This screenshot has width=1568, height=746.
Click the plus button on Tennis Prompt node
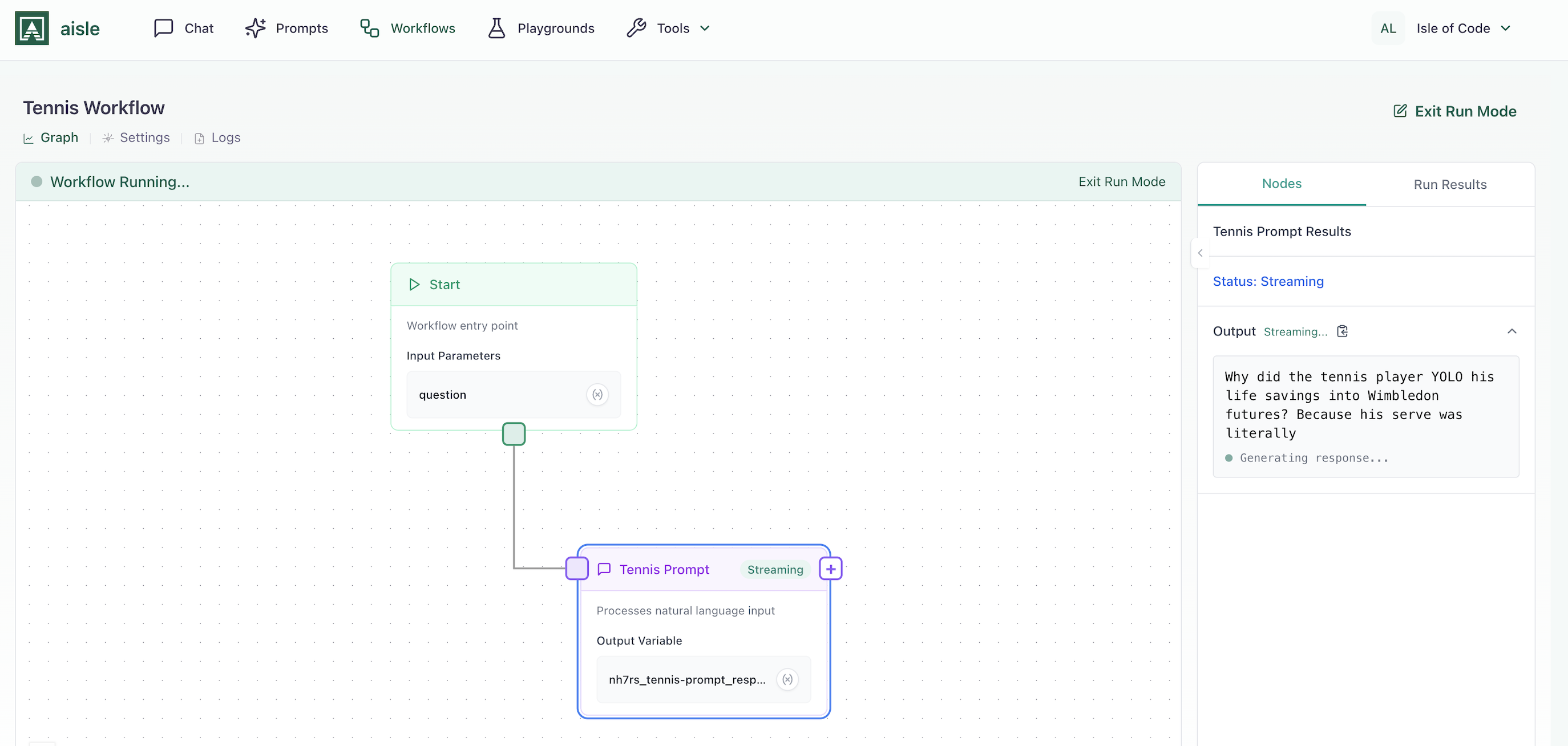830,568
